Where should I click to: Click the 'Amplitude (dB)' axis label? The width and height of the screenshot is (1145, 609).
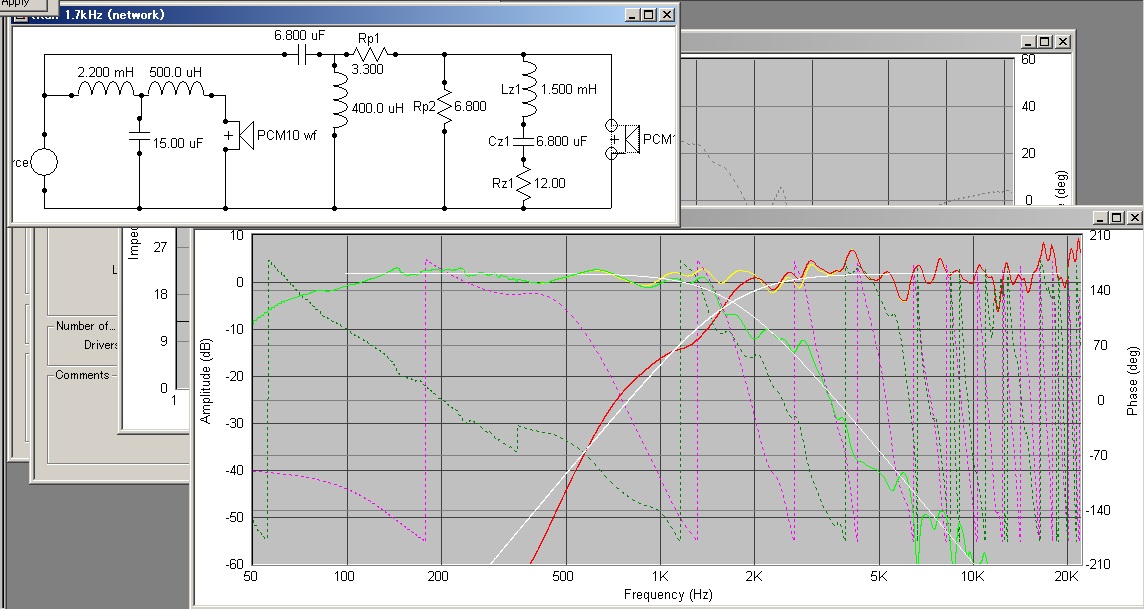(x=206, y=380)
